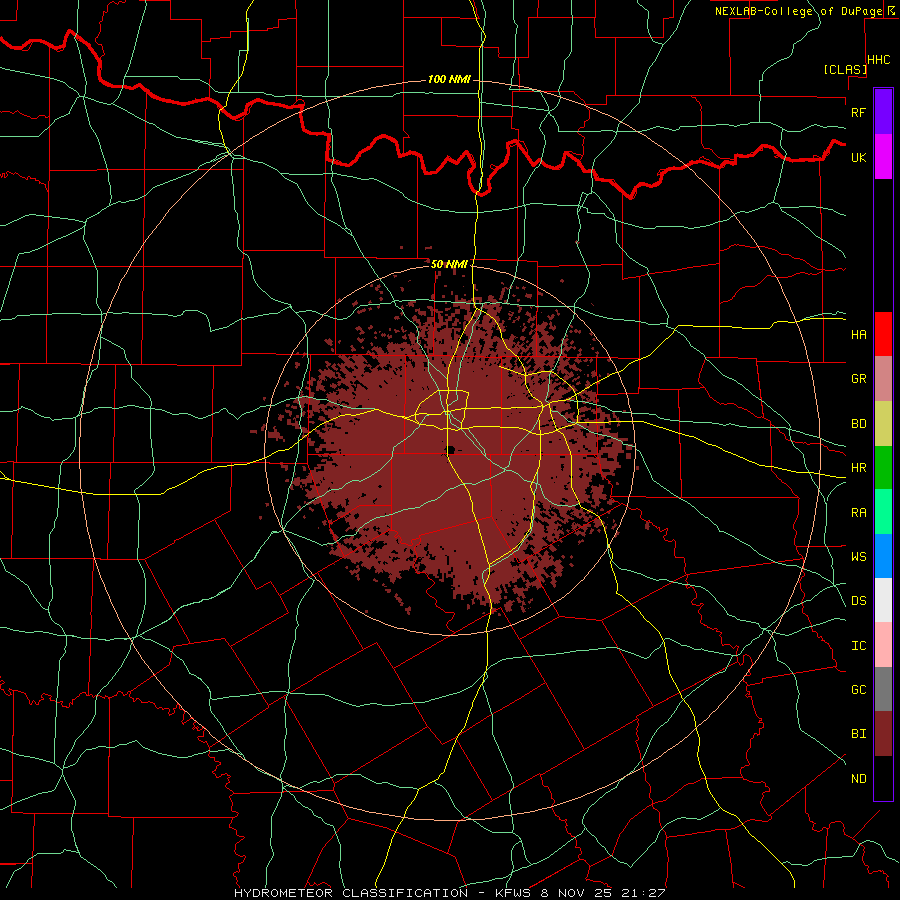Click the BI legend label
Viewport: 900px width, 900px height.
[x=858, y=734]
